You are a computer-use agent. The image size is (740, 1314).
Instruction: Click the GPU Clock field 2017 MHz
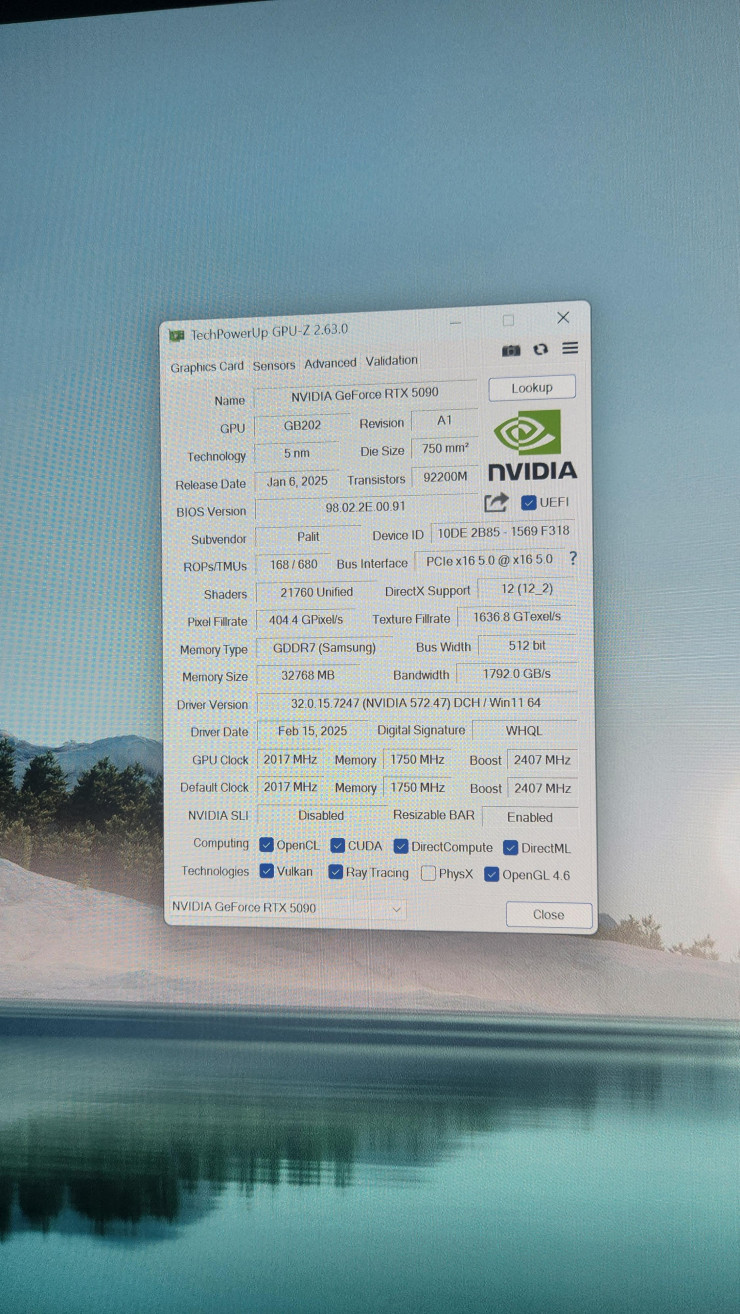[x=290, y=759]
